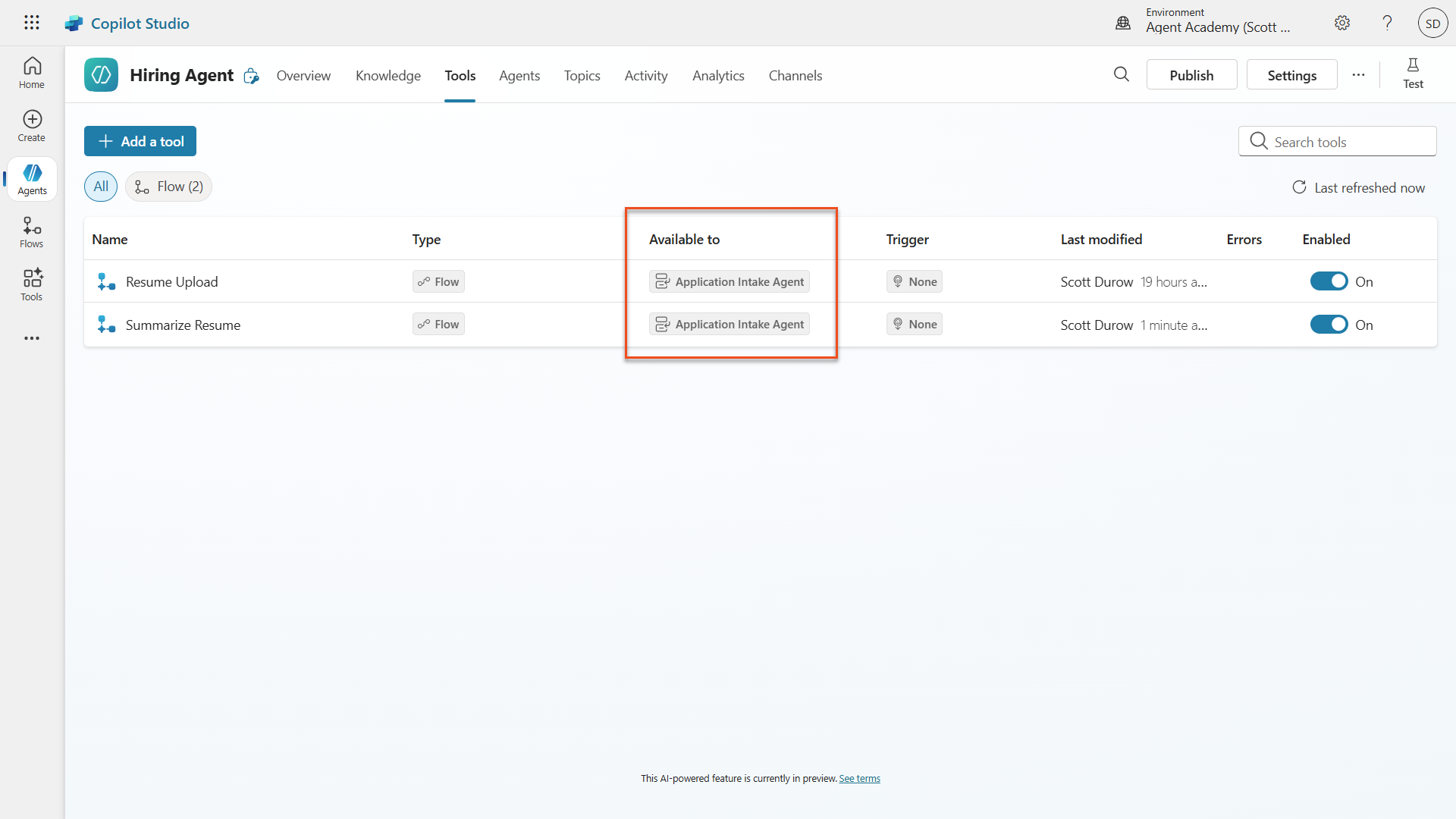
Task: Open the app launcher grid icon
Action: tap(31, 23)
